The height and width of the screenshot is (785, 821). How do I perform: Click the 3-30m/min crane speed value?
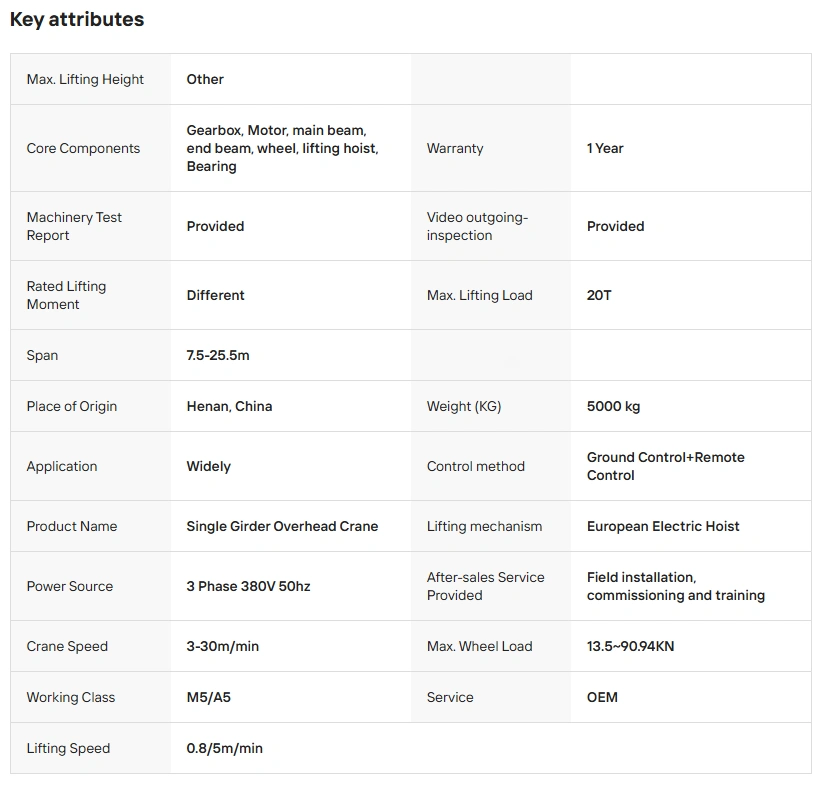click(x=222, y=646)
